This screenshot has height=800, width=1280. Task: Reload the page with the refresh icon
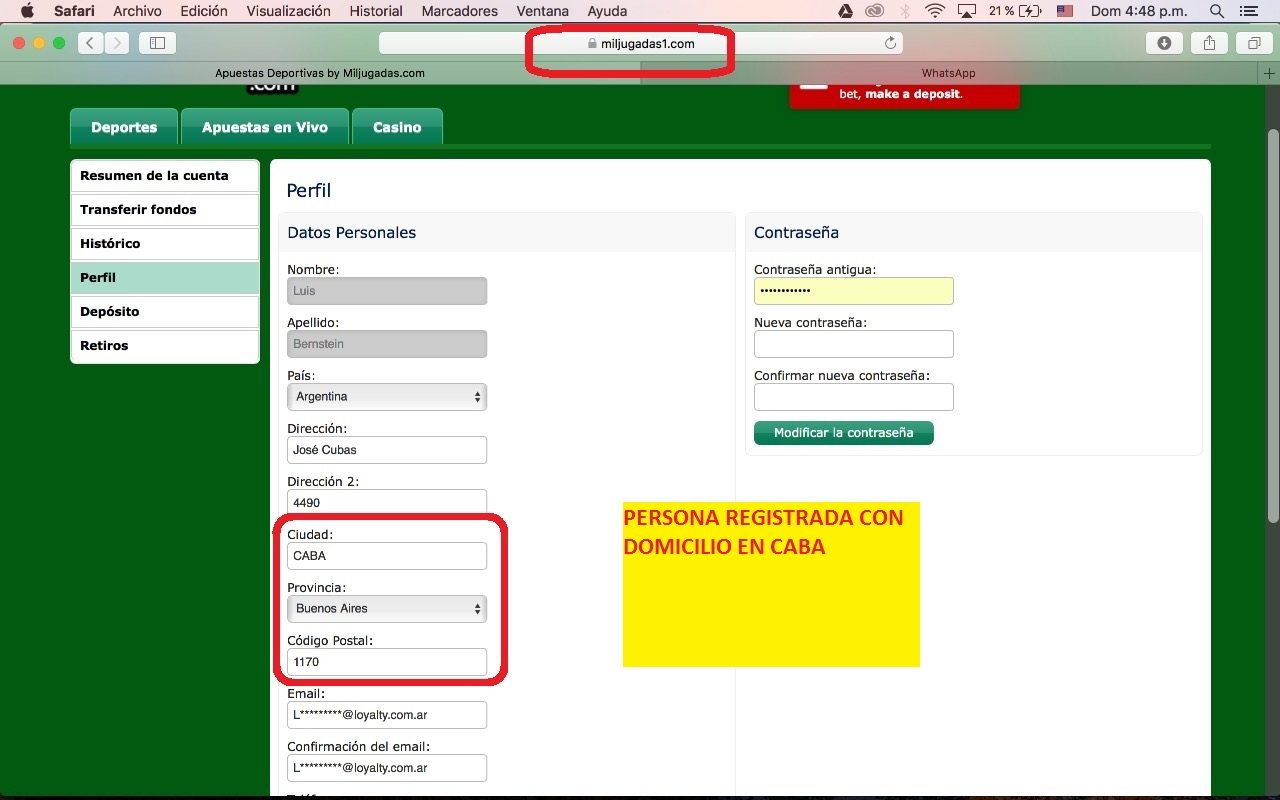(x=890, y=43)
